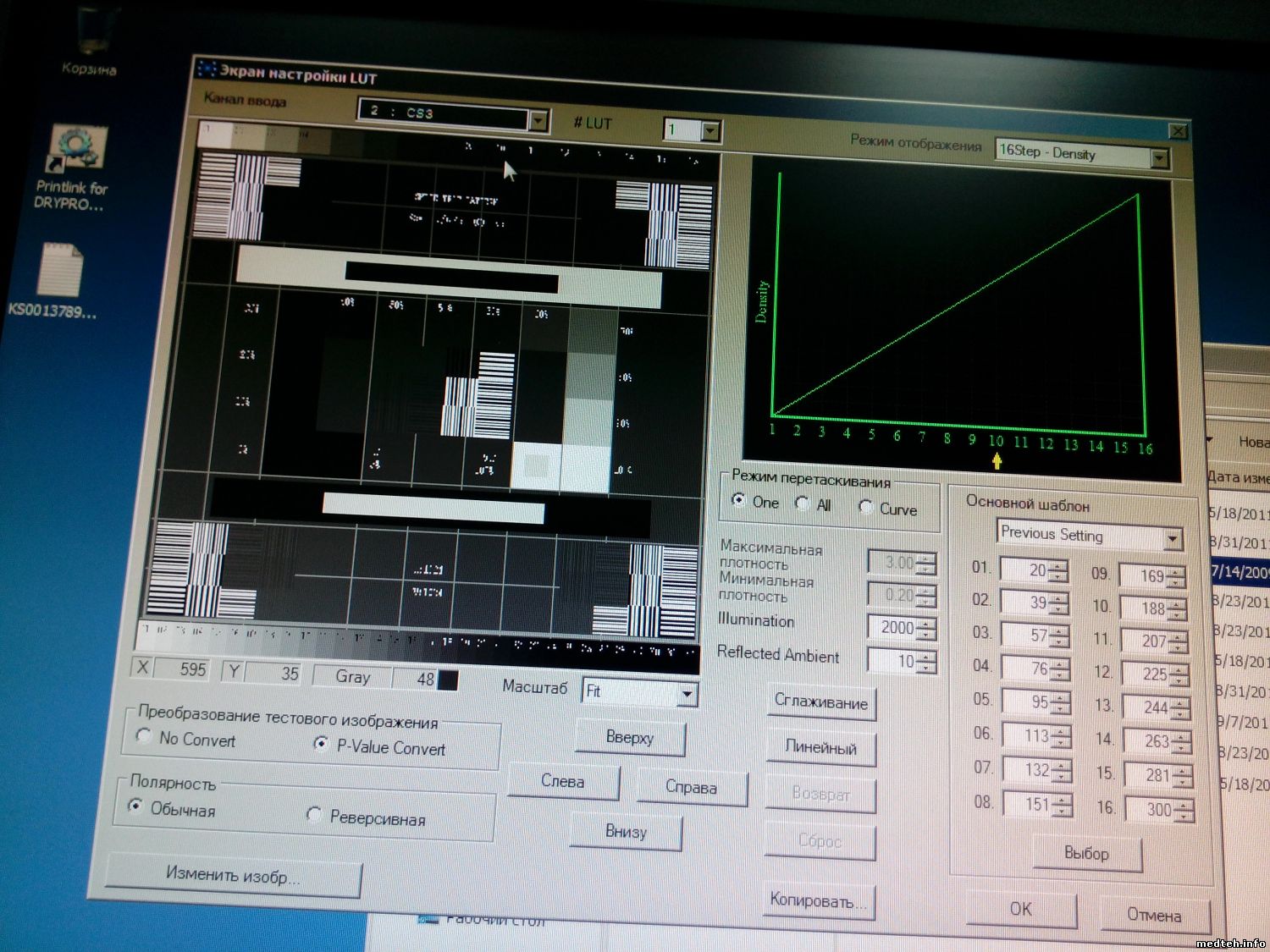Click the black Gray color swatch
This screenshot has height=952, width=1270.
pos(448,680)
